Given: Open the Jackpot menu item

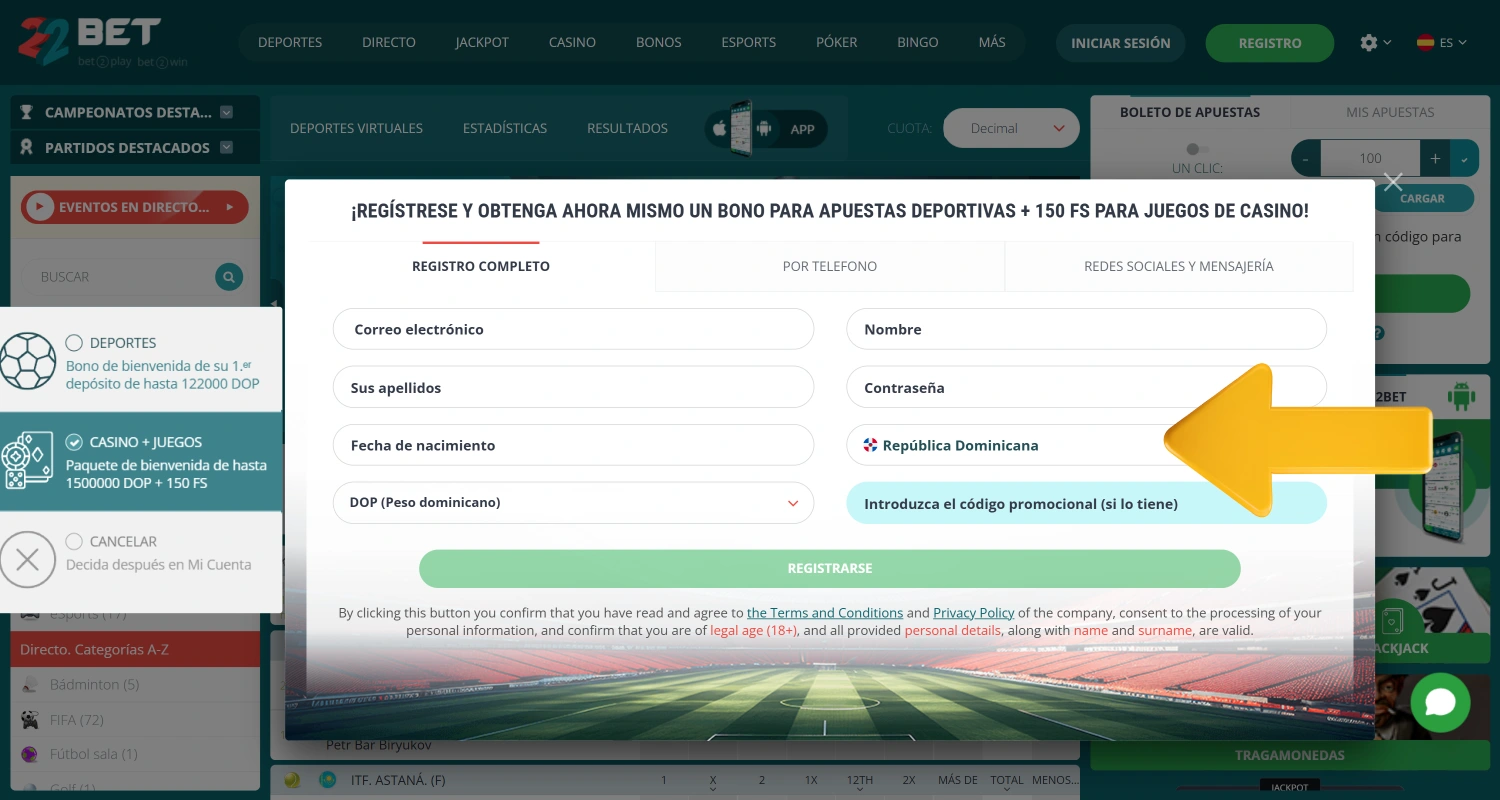Looking at the screenshot, I should [x=482, y=42].
